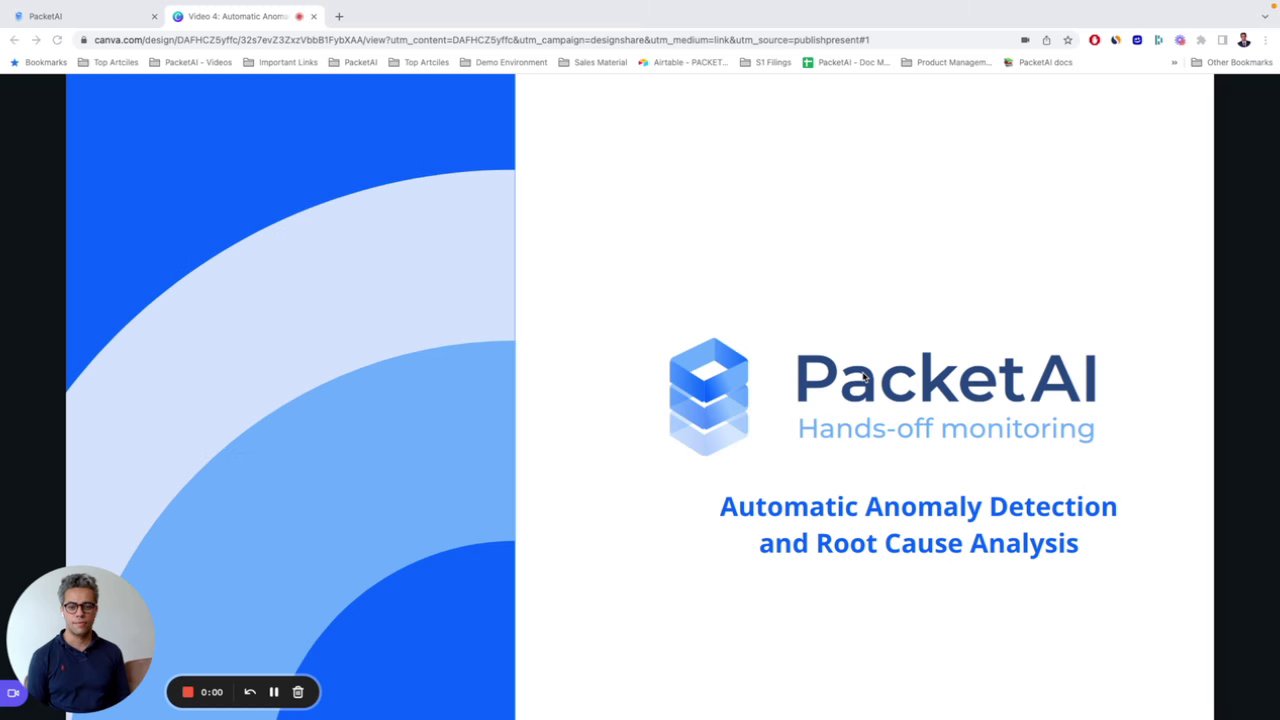
Task: Open the PacketAI - Videos bookmark folder
Action: 190,62
